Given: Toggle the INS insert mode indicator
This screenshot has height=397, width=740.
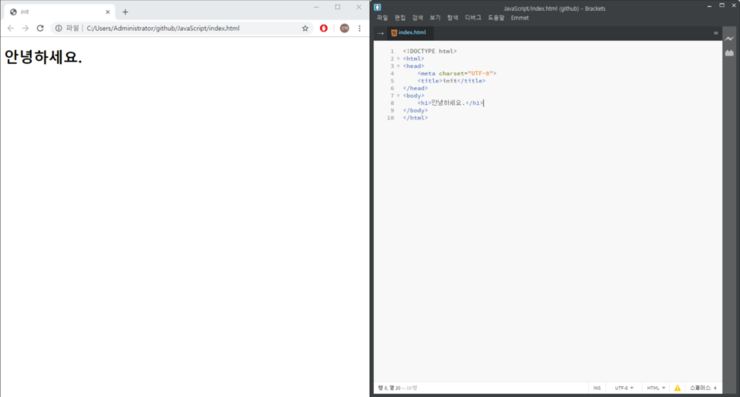Looking at the screenshot, I should pos(597,388).
